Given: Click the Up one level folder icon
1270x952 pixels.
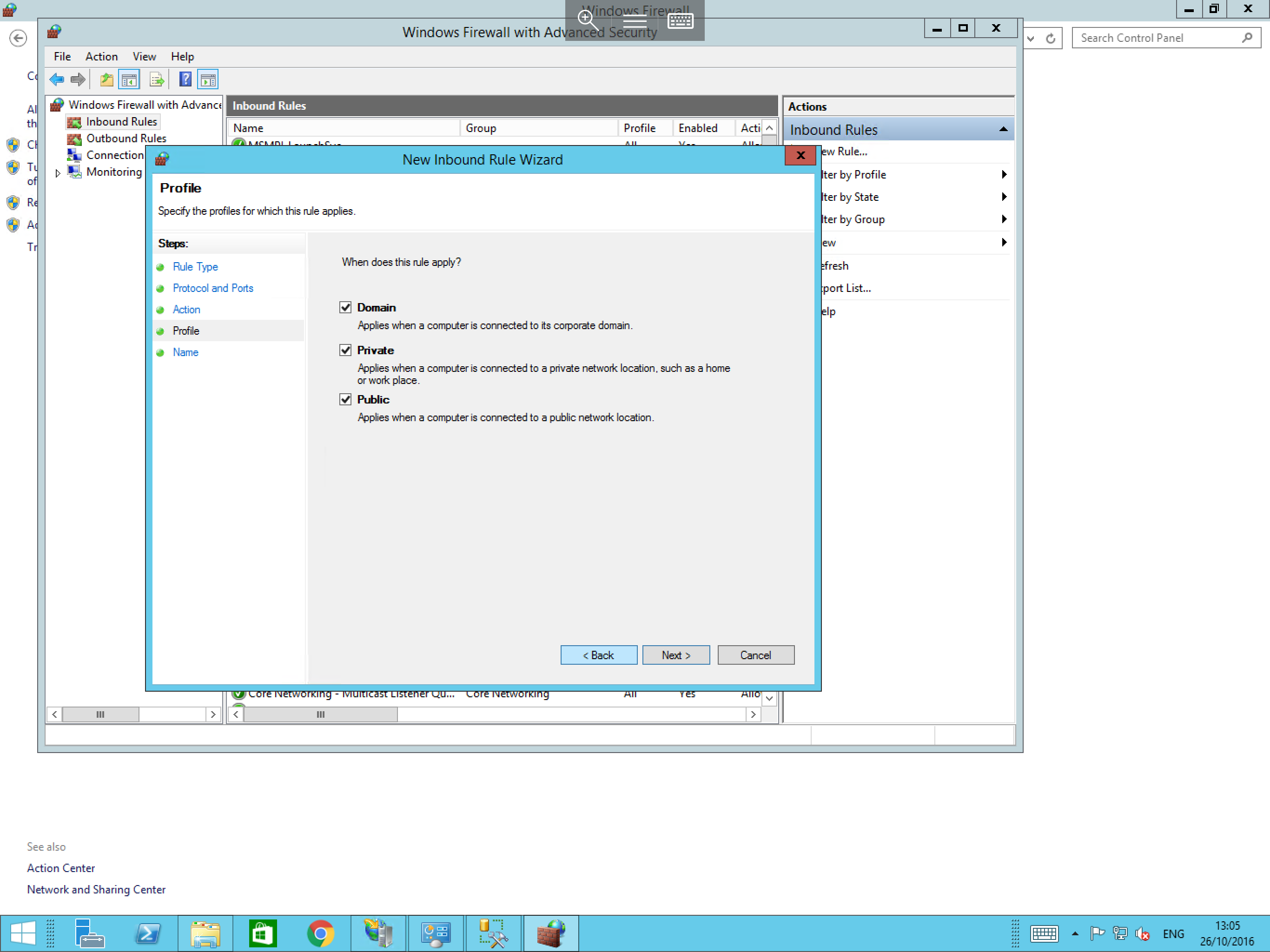Looking at the screenshot, I should click(106, 79).
